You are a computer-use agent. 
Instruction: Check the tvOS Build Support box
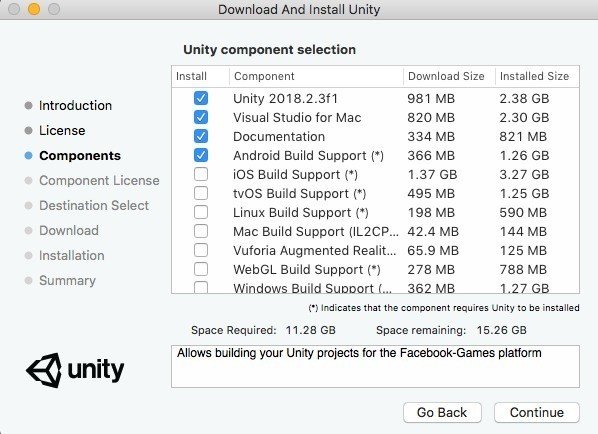[x=201, y=193]
